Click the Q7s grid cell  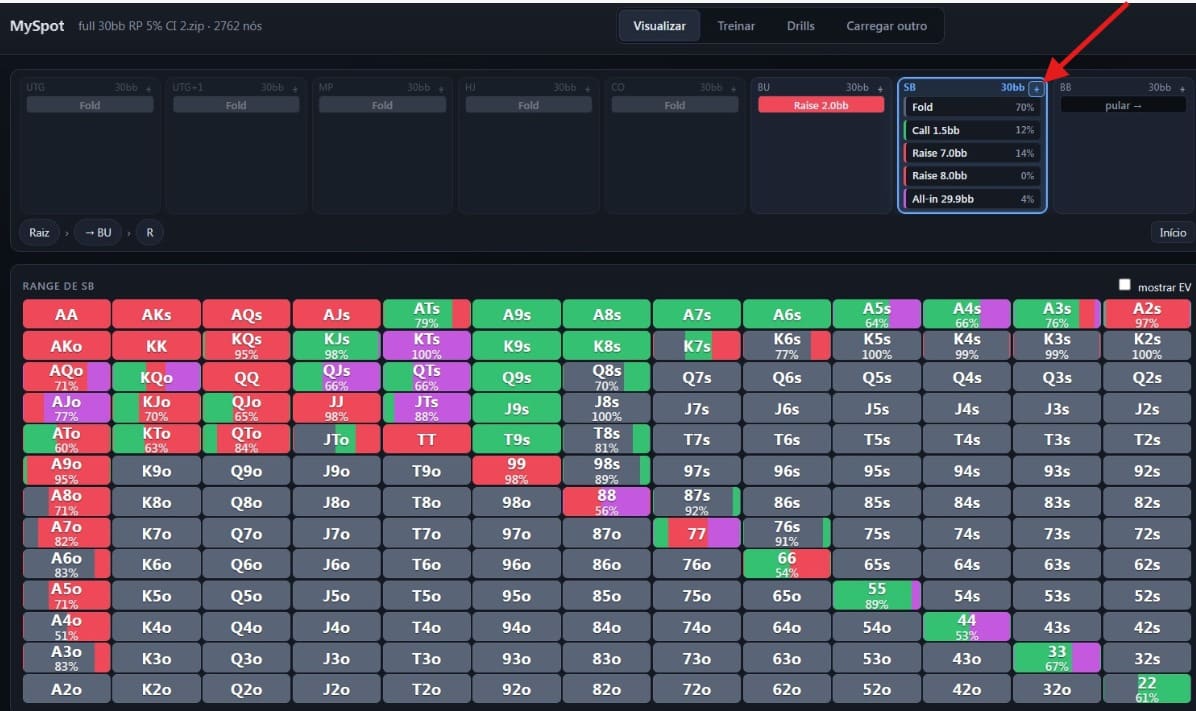point(696,377)
